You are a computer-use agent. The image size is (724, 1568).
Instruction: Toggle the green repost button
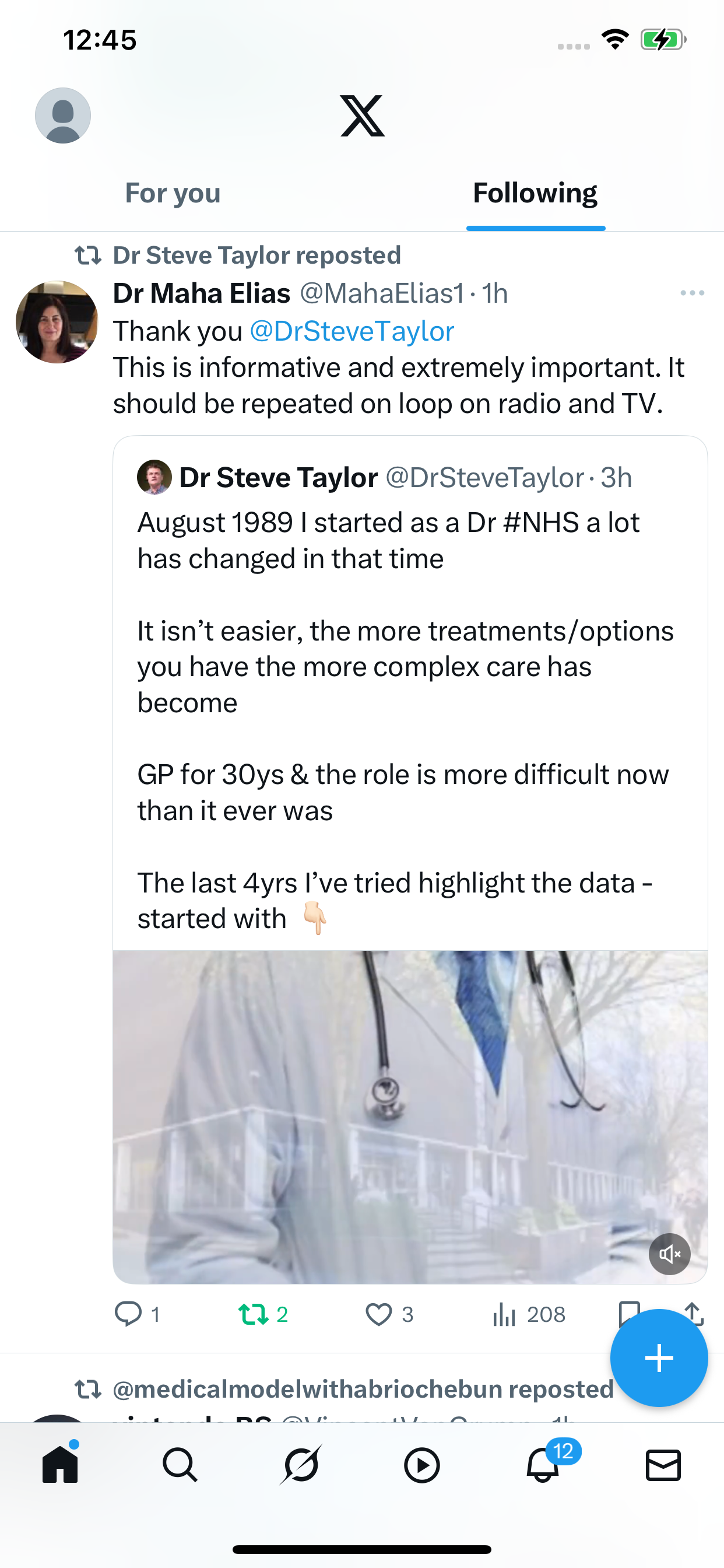[254, 1314]
